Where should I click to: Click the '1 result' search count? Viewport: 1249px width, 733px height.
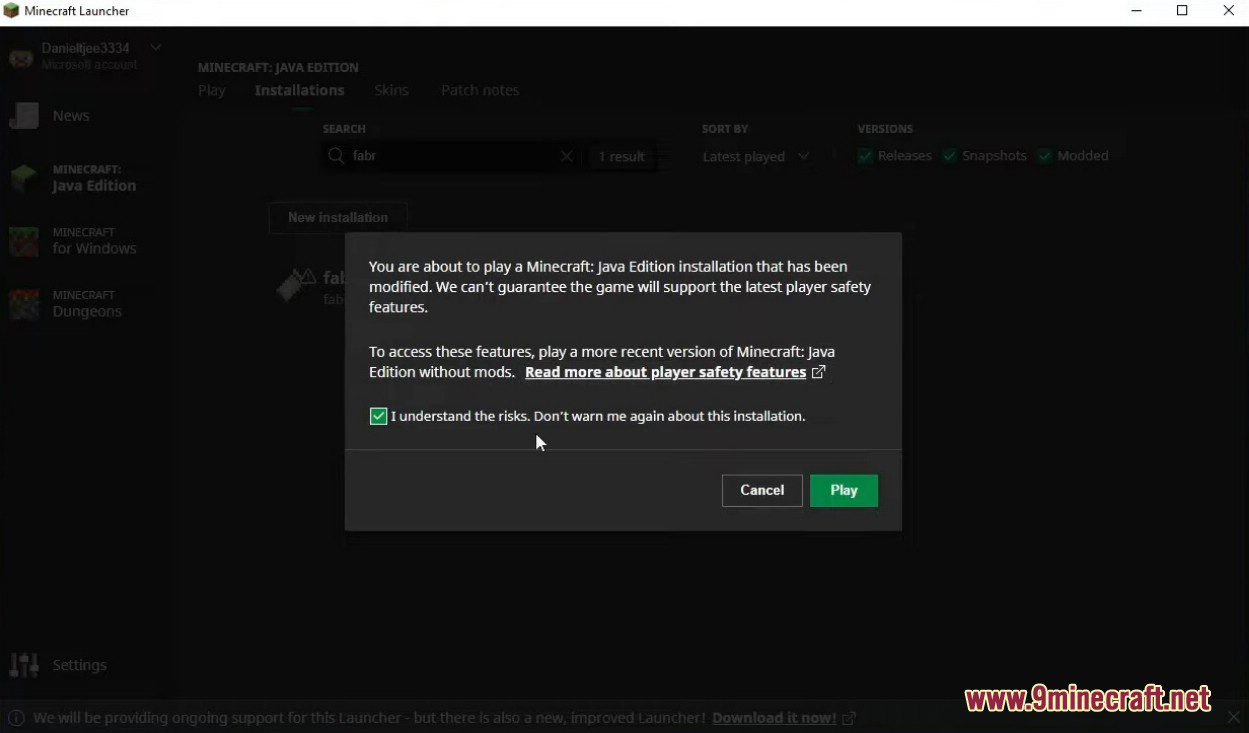[x=621, y=156]
